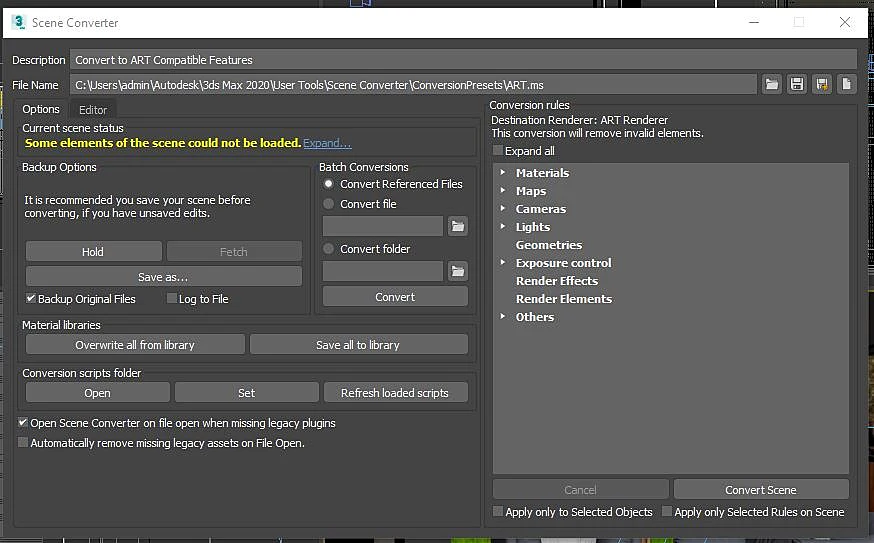Click Refresh loaded scripts

click(395, 392)
